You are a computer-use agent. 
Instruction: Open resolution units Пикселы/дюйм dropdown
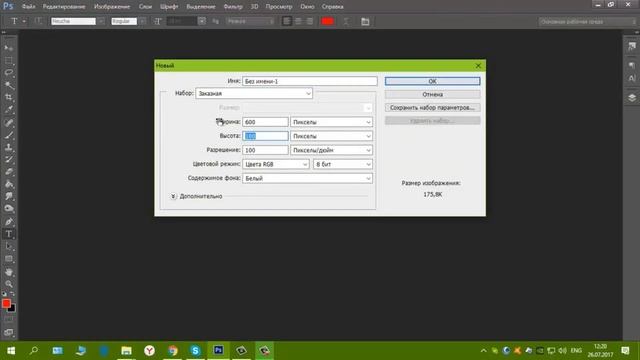pyautogui.click(x=331, y=150)
